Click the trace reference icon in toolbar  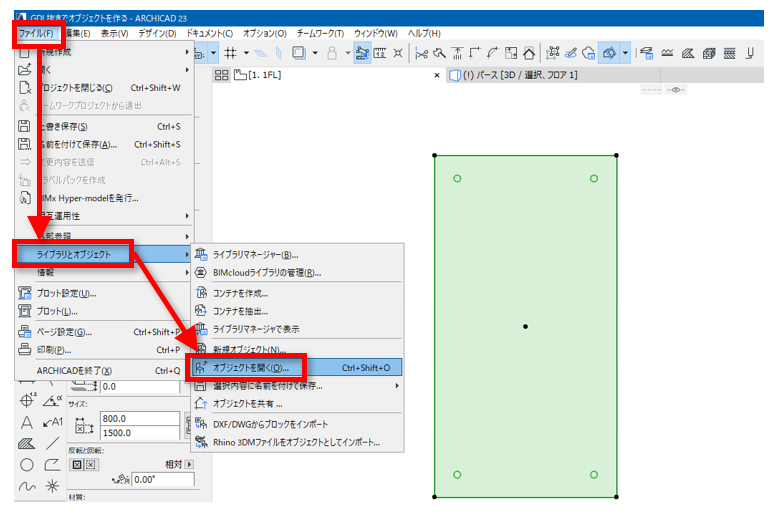click(x=298, y=53)
